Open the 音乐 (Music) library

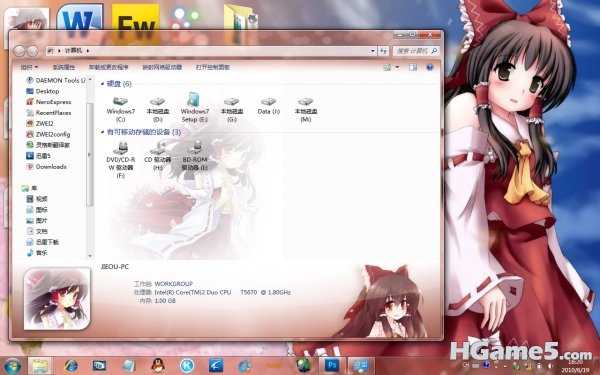coord(37,253)
